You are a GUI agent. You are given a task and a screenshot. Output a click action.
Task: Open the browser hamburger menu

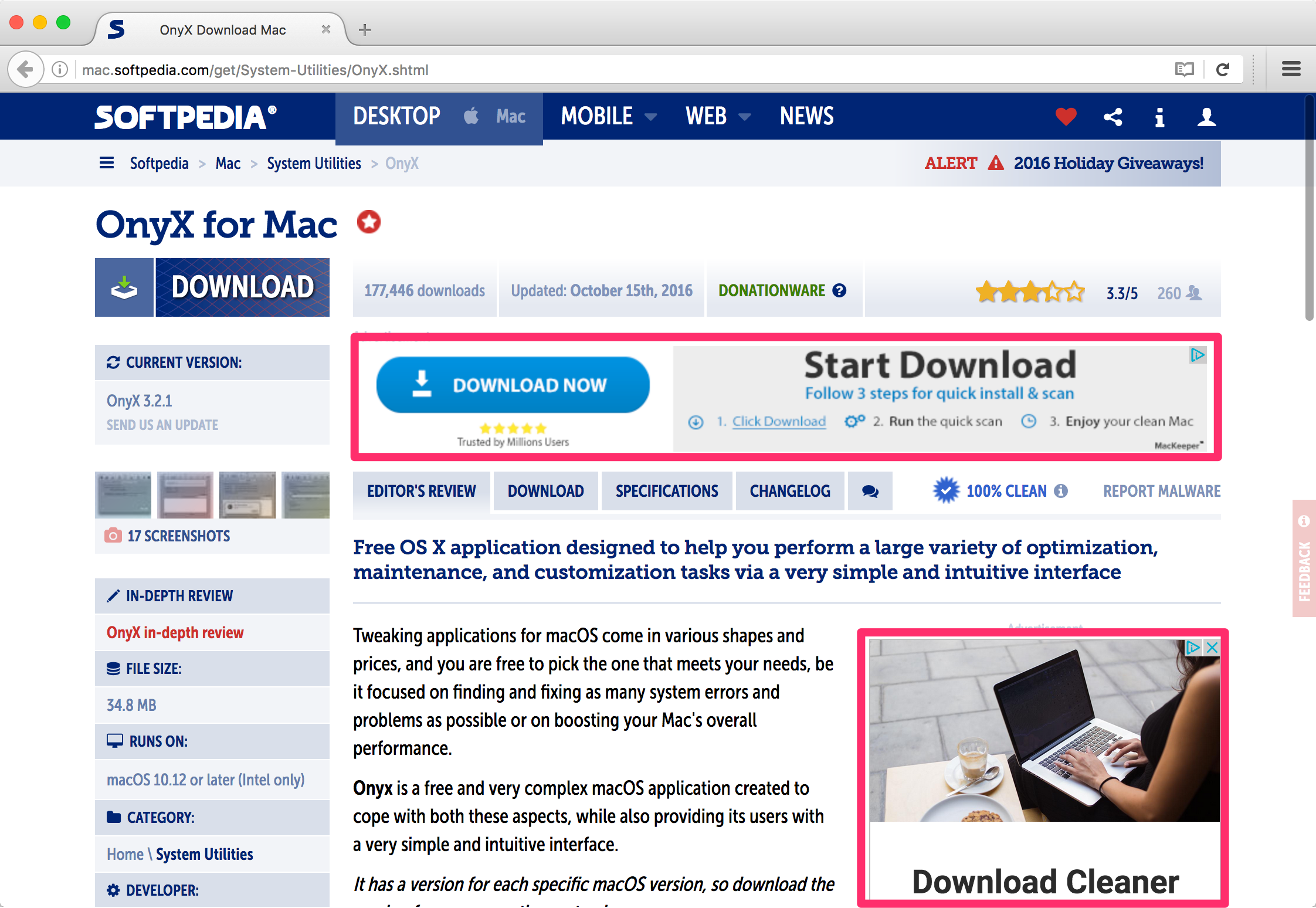(1291, 69)
